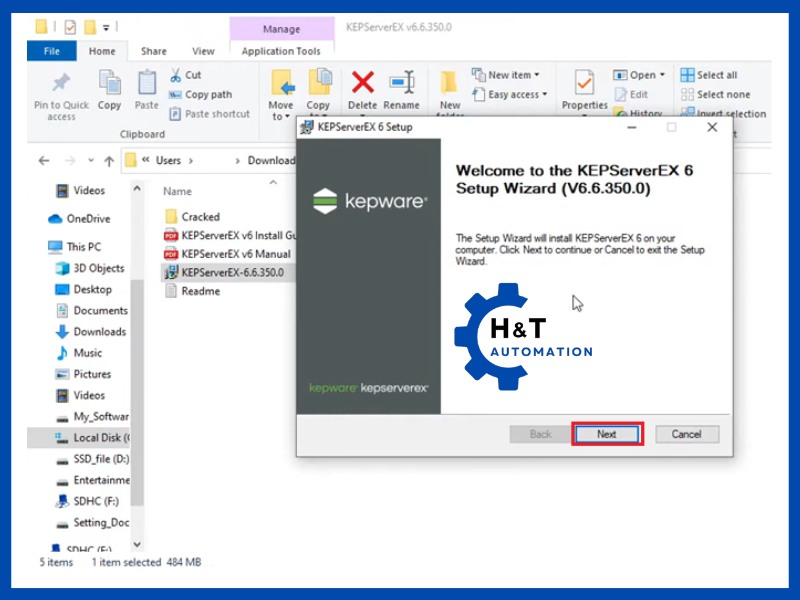Navigate up with the Up arrow button
Viewport: 800px width, 600px height.
108,160
